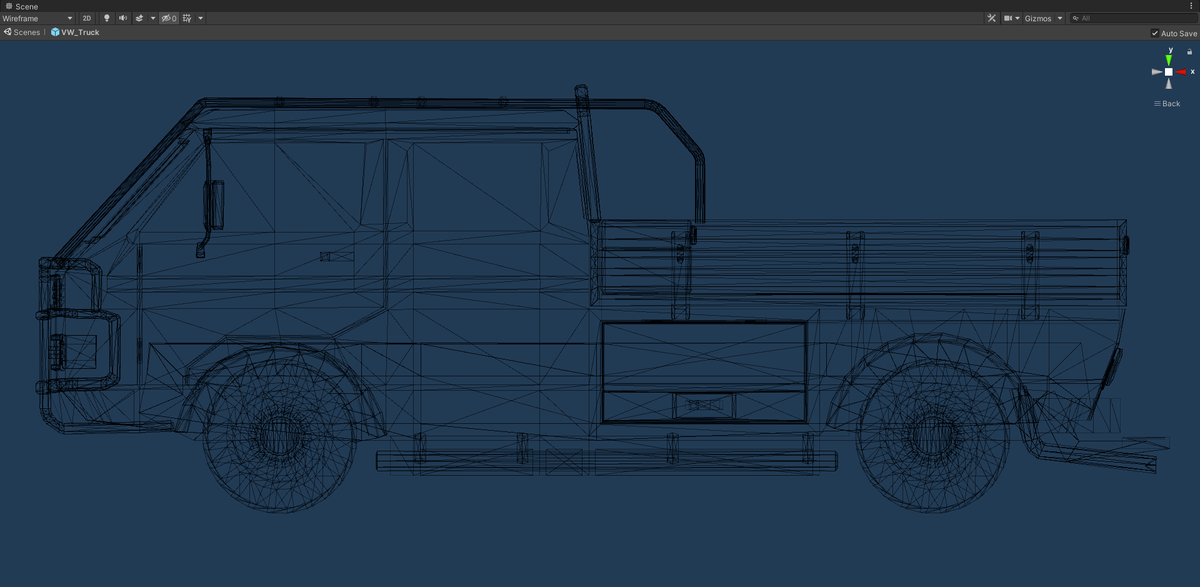Focus the scene search field
The image size is (1200, 587).
point(1132,18)
